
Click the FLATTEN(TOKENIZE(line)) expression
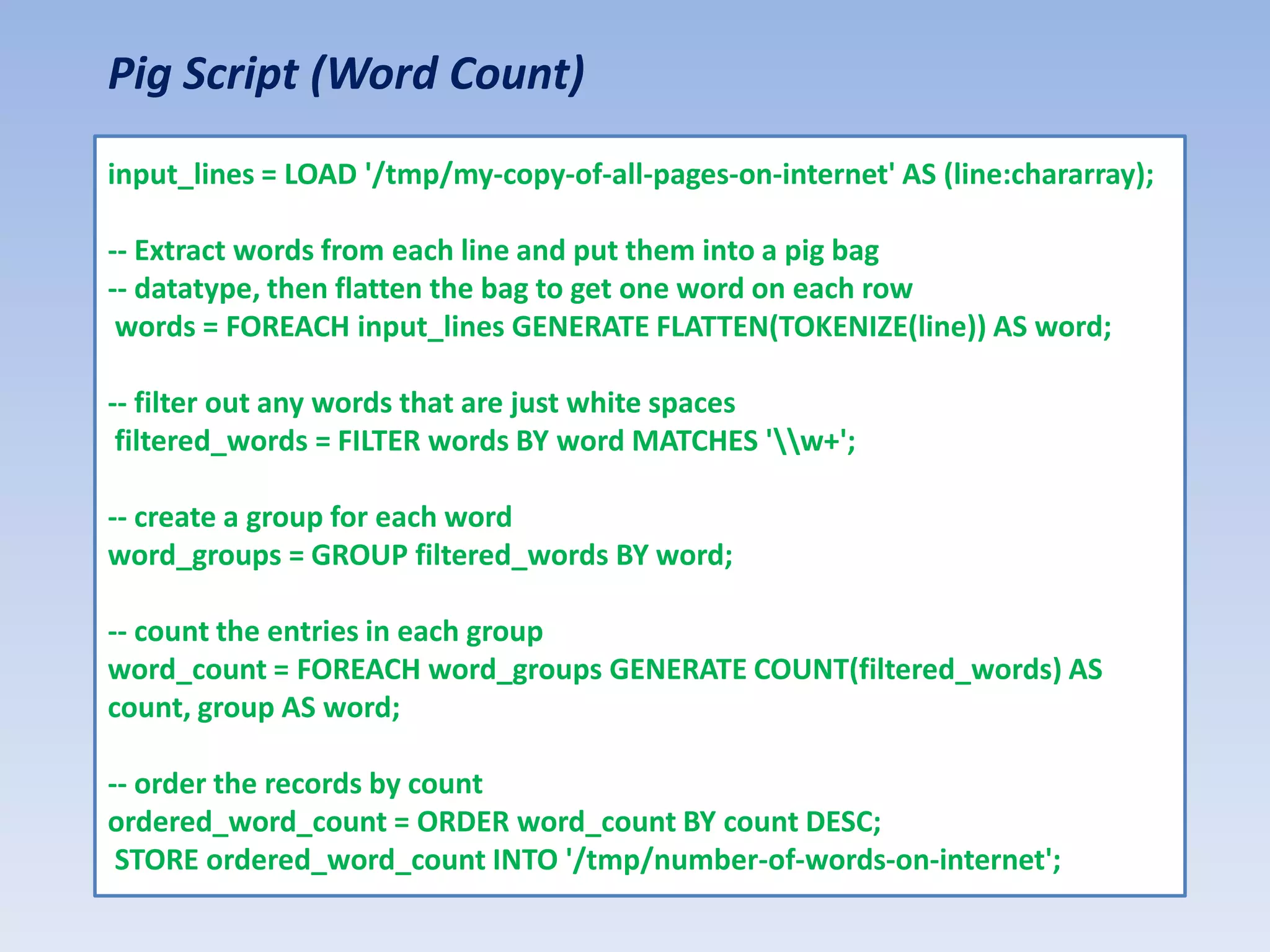coord(820,327)
